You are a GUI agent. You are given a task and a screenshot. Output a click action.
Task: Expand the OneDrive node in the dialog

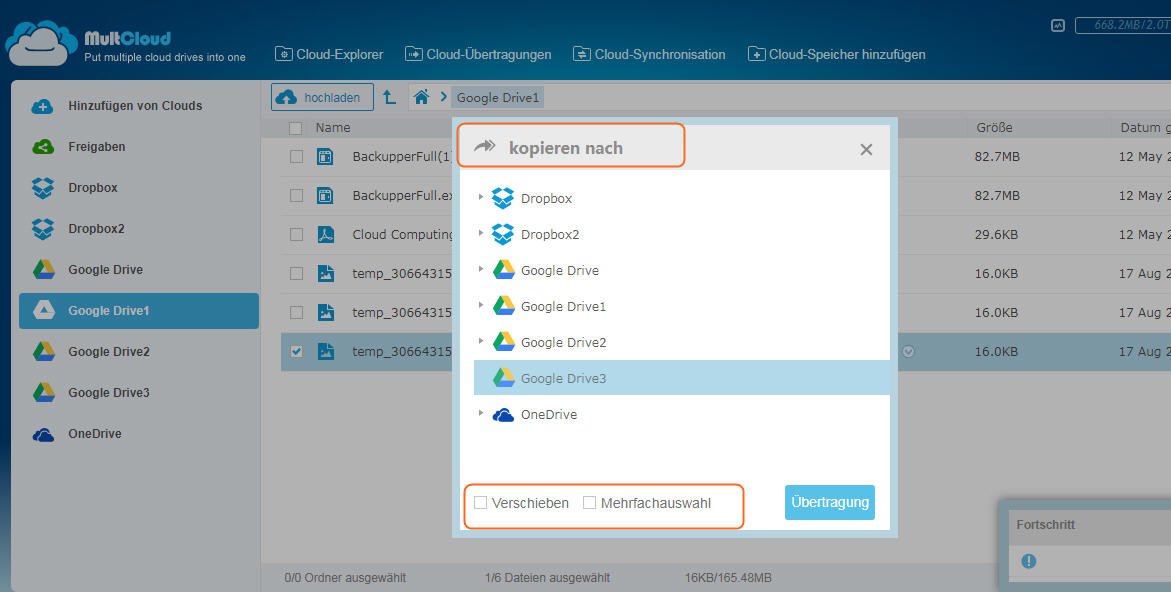coord(481,414)
